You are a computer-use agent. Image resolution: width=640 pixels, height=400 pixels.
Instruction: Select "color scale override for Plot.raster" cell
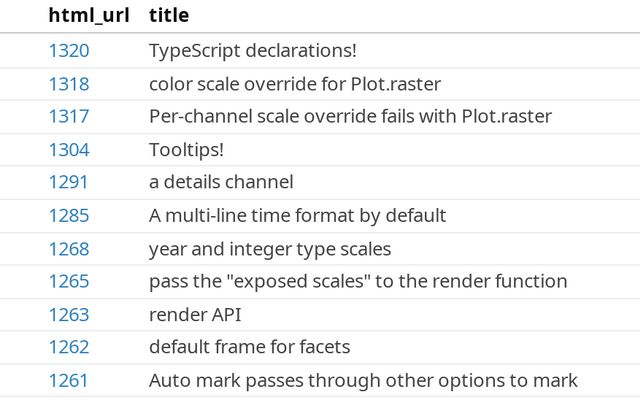[x=295, y=83]
